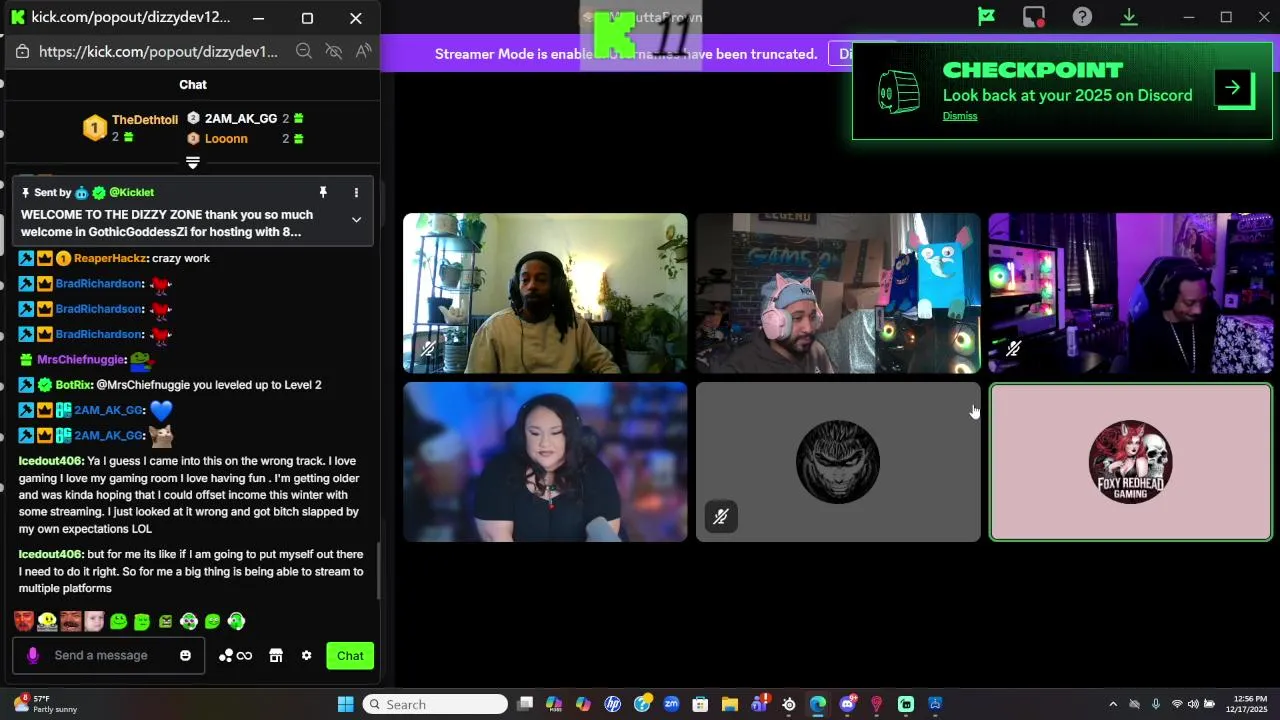Click MrsChiefnuggie username in chat
The height and width of the screenshot is (720, 1280).
pos(81,360)
